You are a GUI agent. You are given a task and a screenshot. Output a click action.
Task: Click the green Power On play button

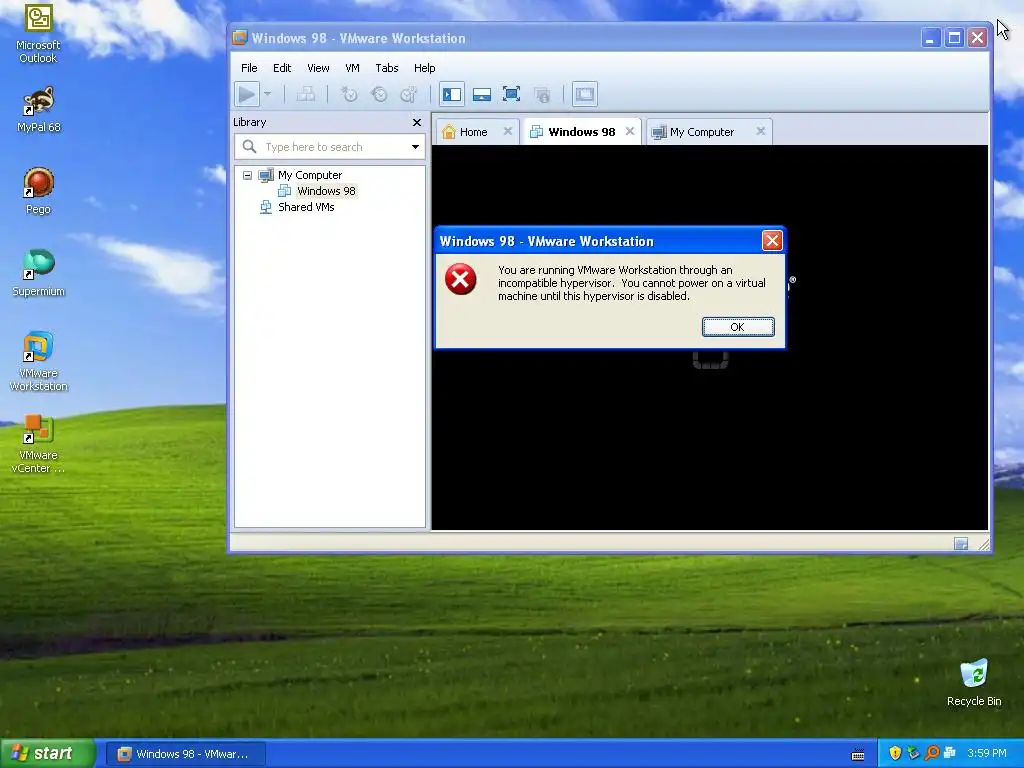tap(248, 94)
